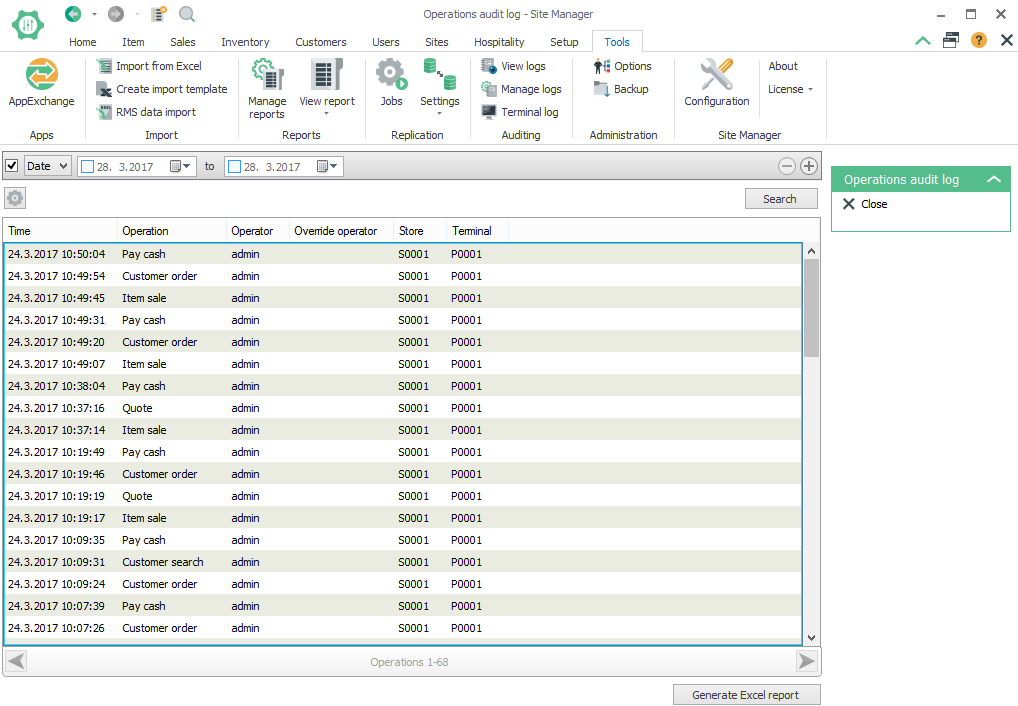Screen dimensions: 1018x706
Task: Click the Generate Excel report button
Action: [746, 694]
